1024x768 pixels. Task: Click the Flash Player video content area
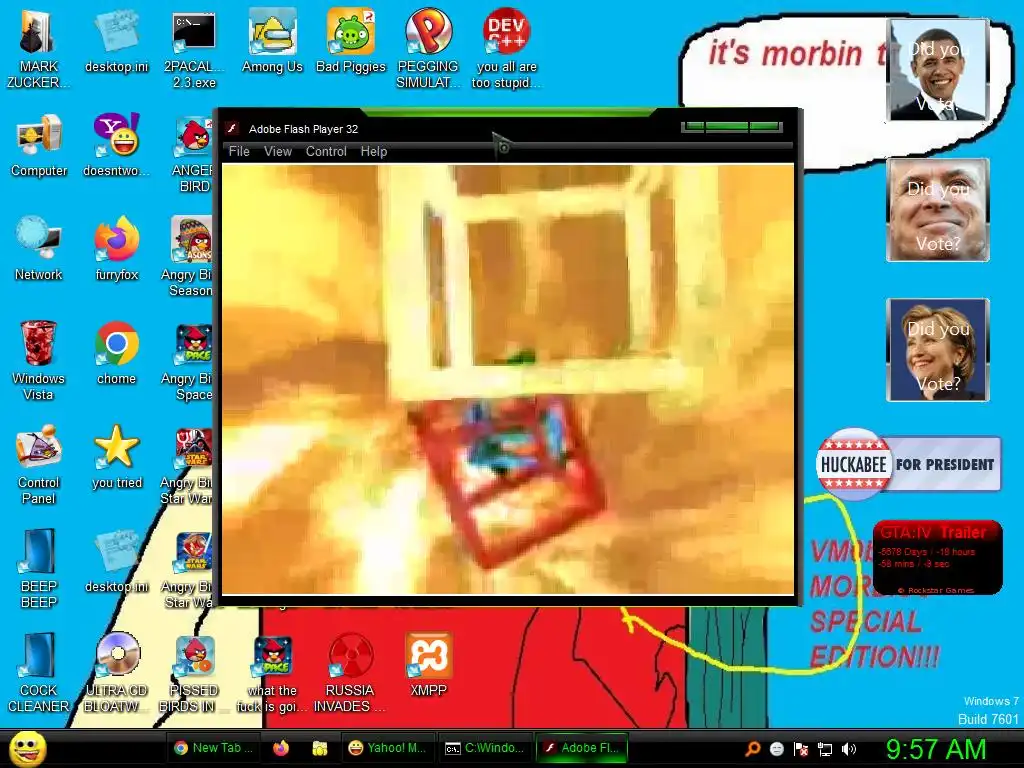pyautogui.click(x=508, y=379)
